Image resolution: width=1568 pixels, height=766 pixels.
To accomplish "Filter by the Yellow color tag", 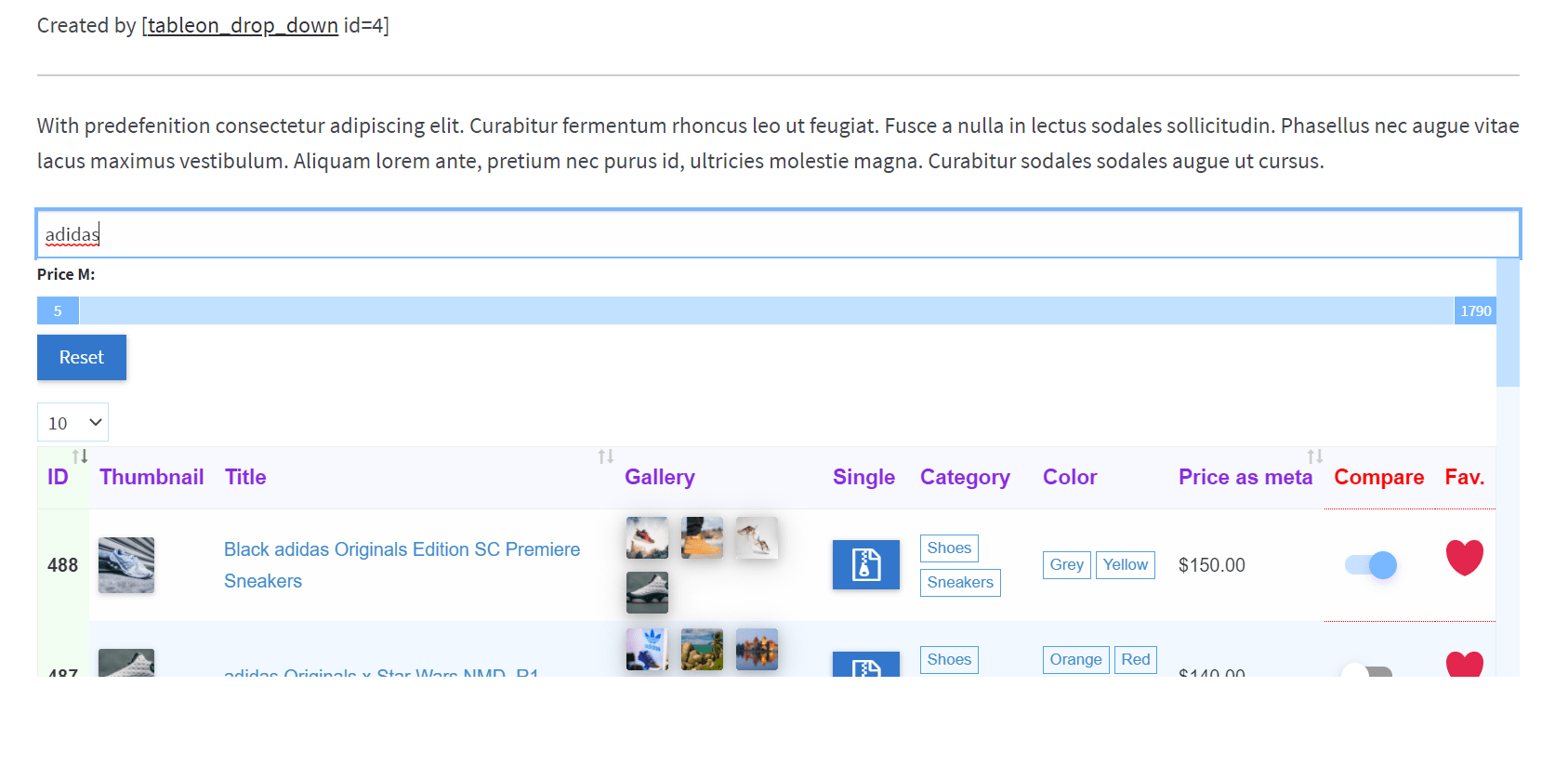I will (1126, 565).
